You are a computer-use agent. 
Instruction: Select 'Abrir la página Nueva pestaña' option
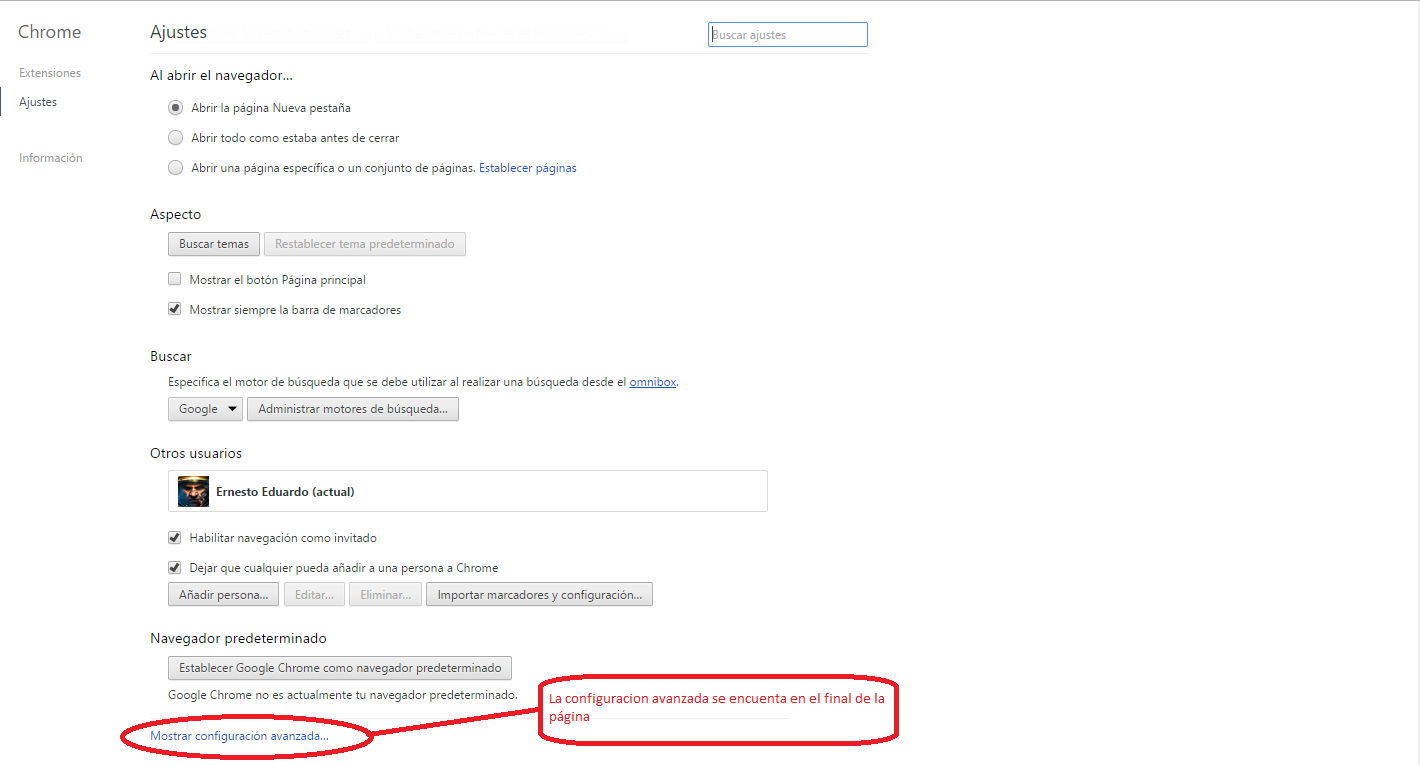(176, 108)
